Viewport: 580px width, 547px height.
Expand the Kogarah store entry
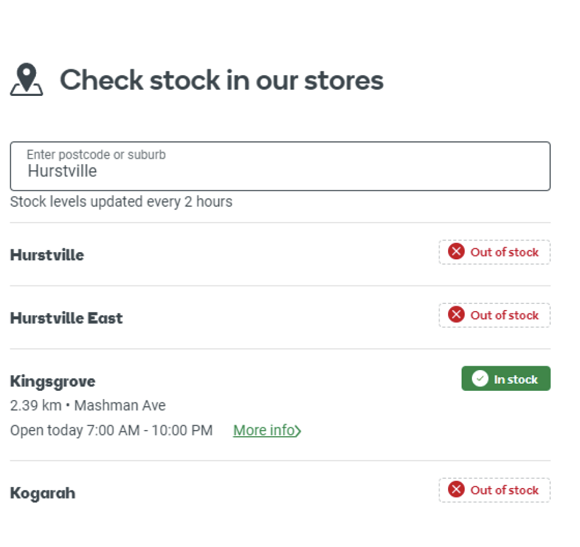point(280,493)
